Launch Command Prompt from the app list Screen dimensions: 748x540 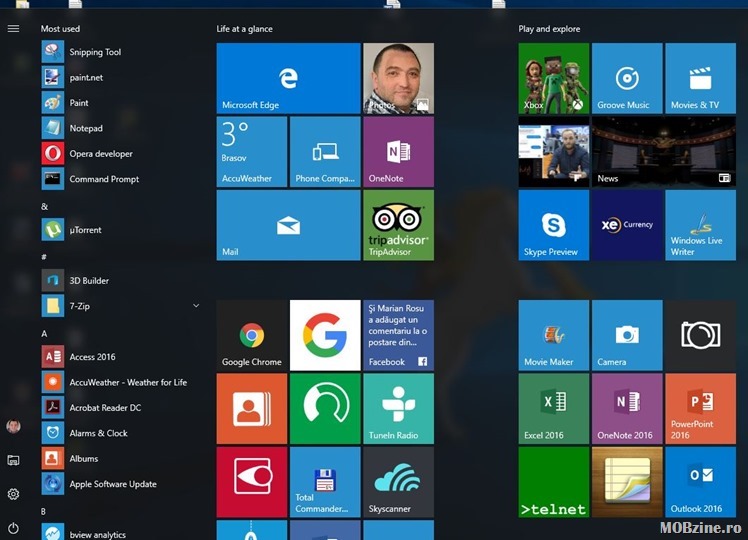[103, 179]
